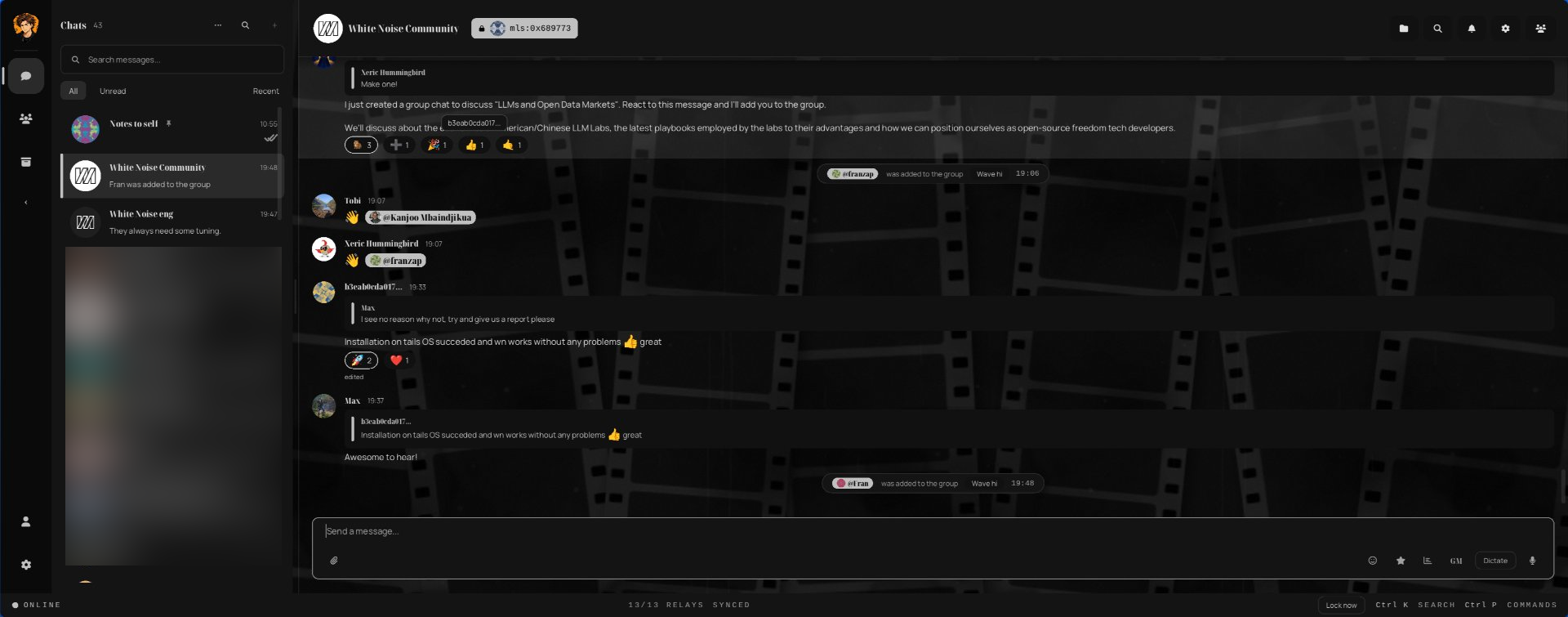Open the Notes to self chat

coord(172,129)
